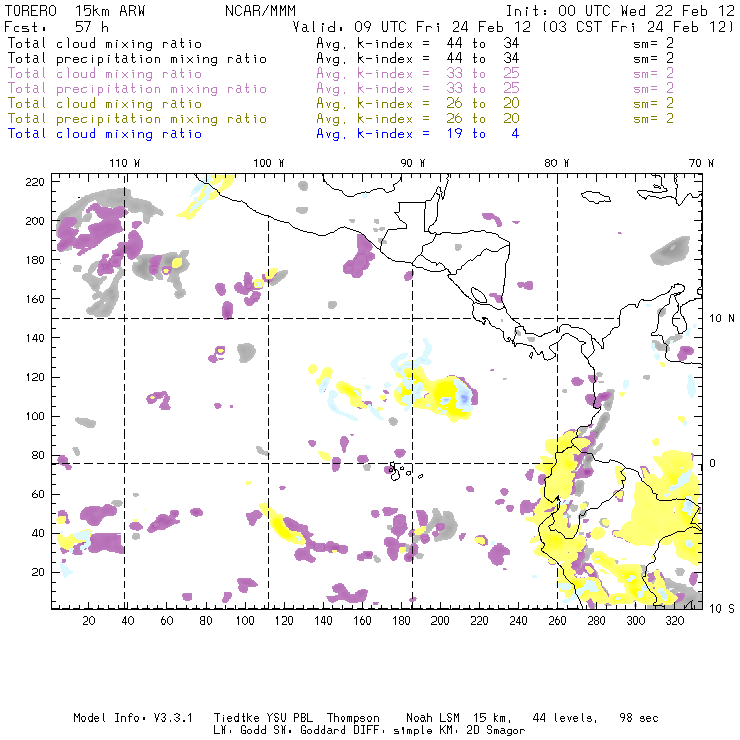Viewport: 740px width, 740px height.
Task: Click the 'Noah LSM' text
Action: click(433, 718)
